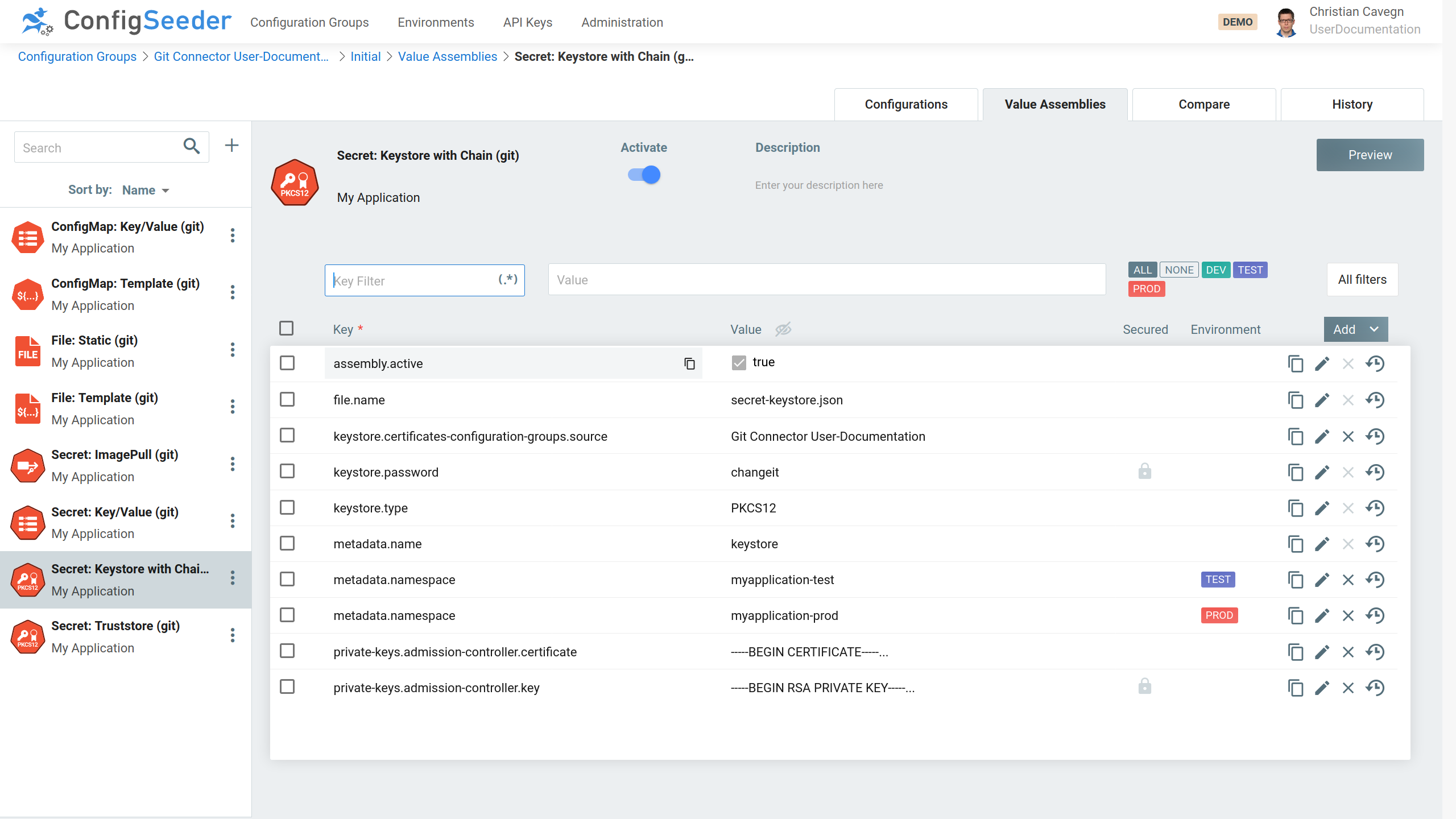Run the search in the sidebar

pos(191,147)
